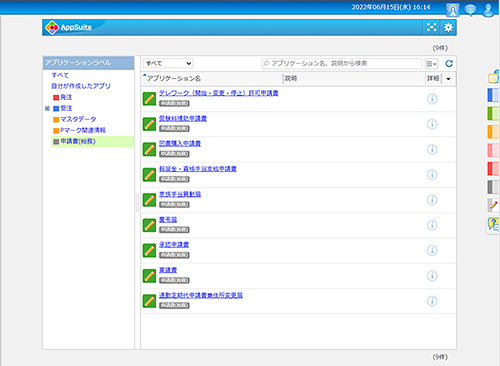Select すべて in the application label list
Screen dimensions: 500x366
coord(60,75)
